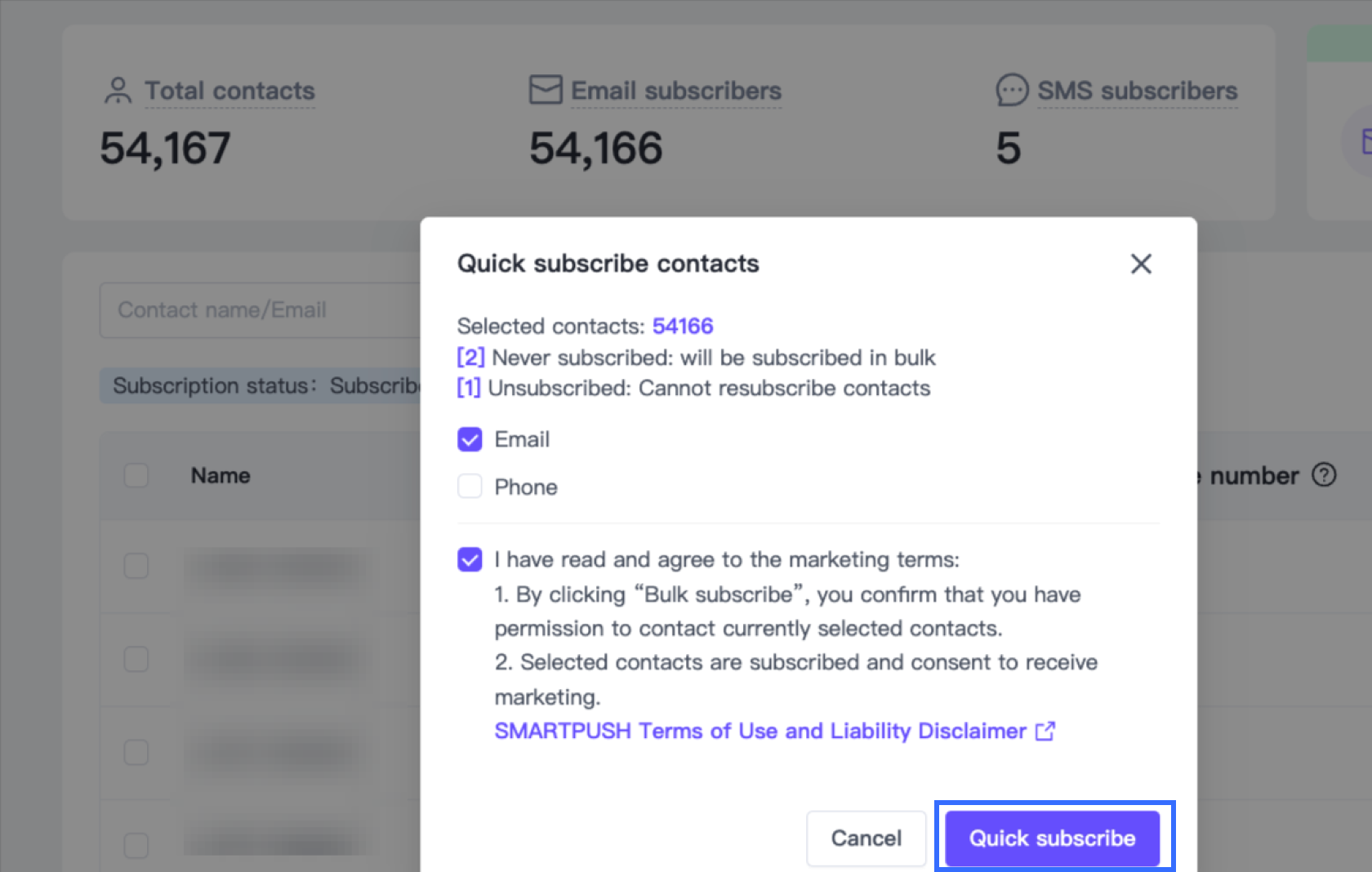The height and width of the screenshot is (872, 1372).
Task: Select all rows via Name header checkbox
Action: [136, 475]
